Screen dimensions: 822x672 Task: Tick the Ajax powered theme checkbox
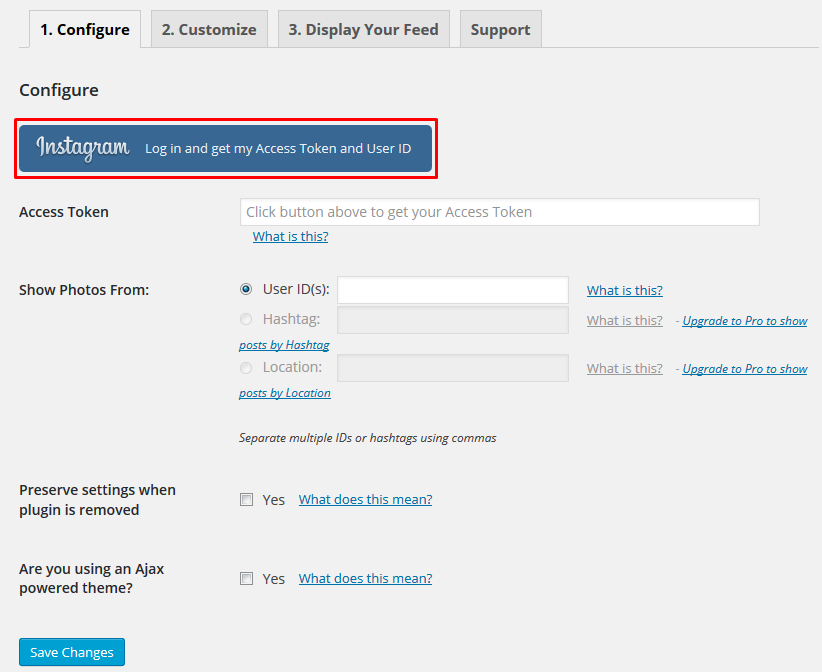pos(246,578)
